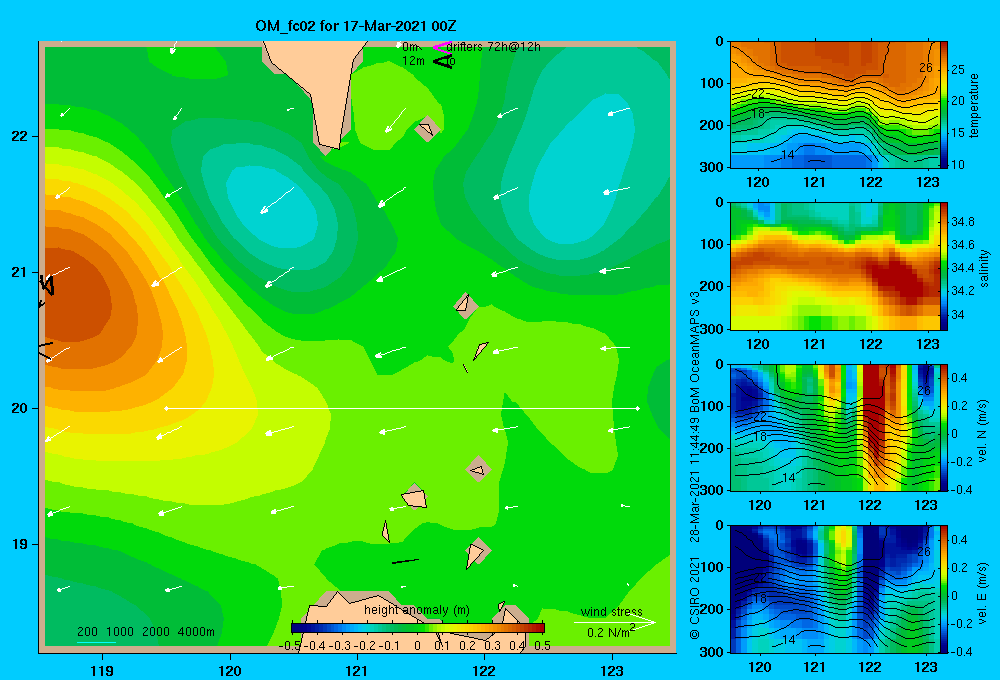Click longitude label 121 on main map axis
Image resolution: width=1000 pixels, height=680 pixels.
click(357, 670)
